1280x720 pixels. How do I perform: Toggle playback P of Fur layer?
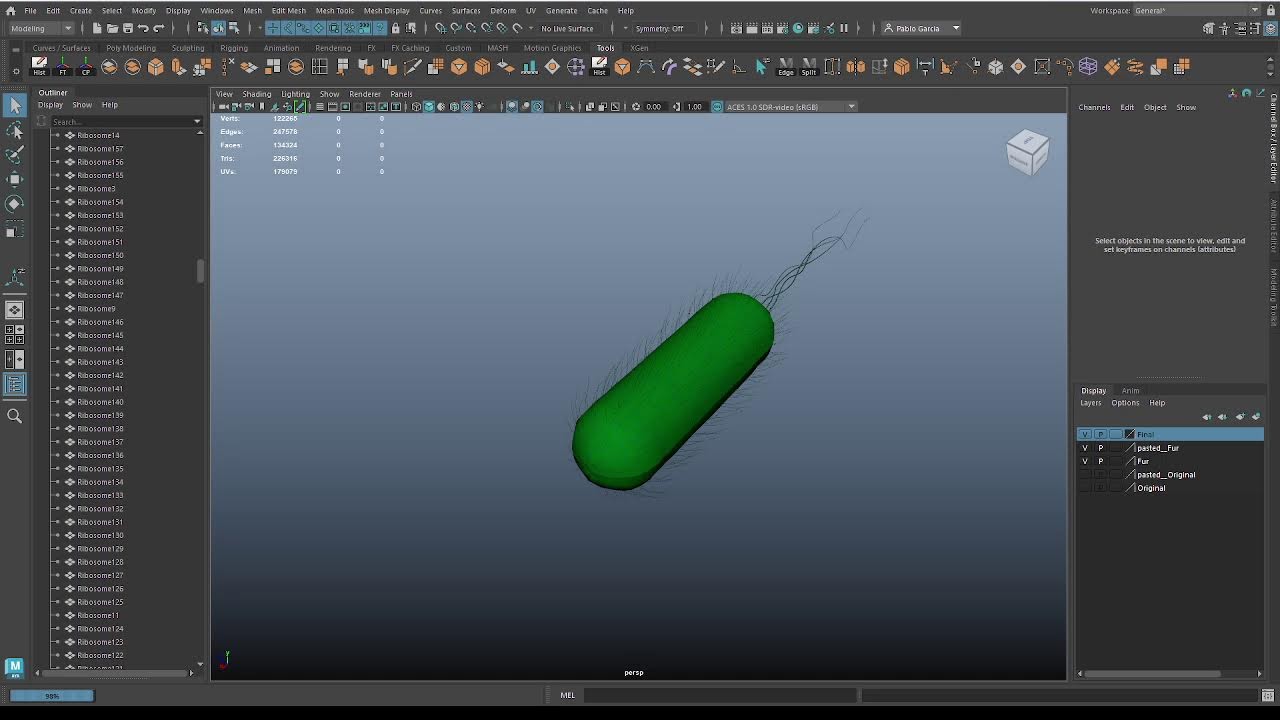tap(1101, 461)
